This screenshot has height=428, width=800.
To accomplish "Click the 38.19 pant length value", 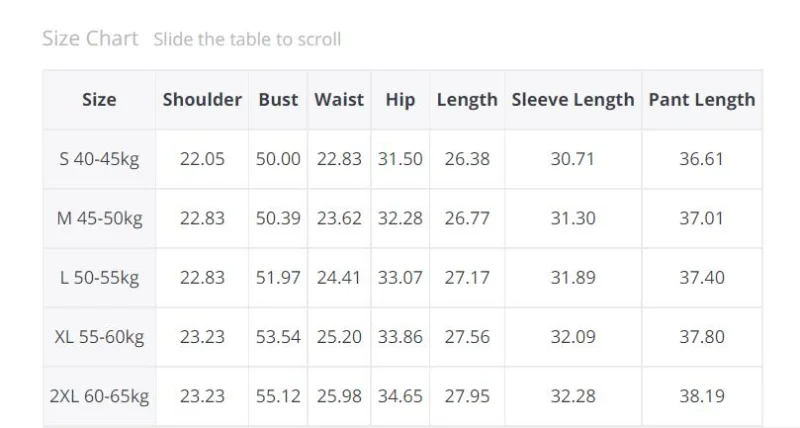I will (x=702, y=397).
